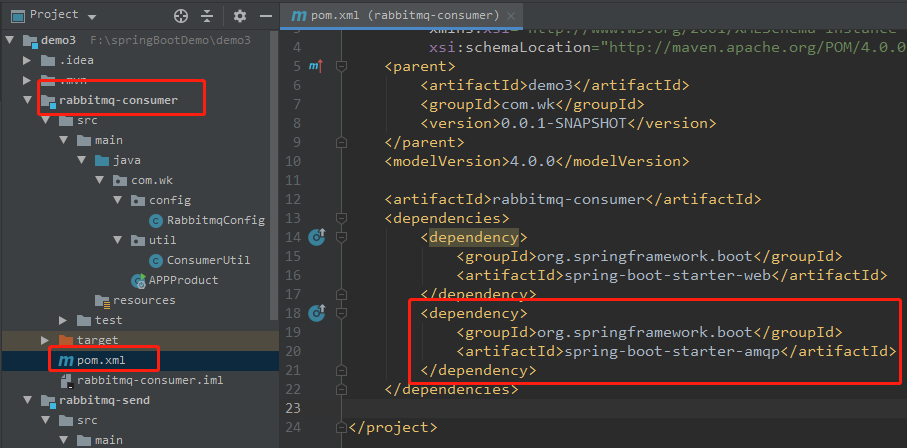Click the Maven icon on the editor tab
The image size is (907, 448).
tap(298, 15)
